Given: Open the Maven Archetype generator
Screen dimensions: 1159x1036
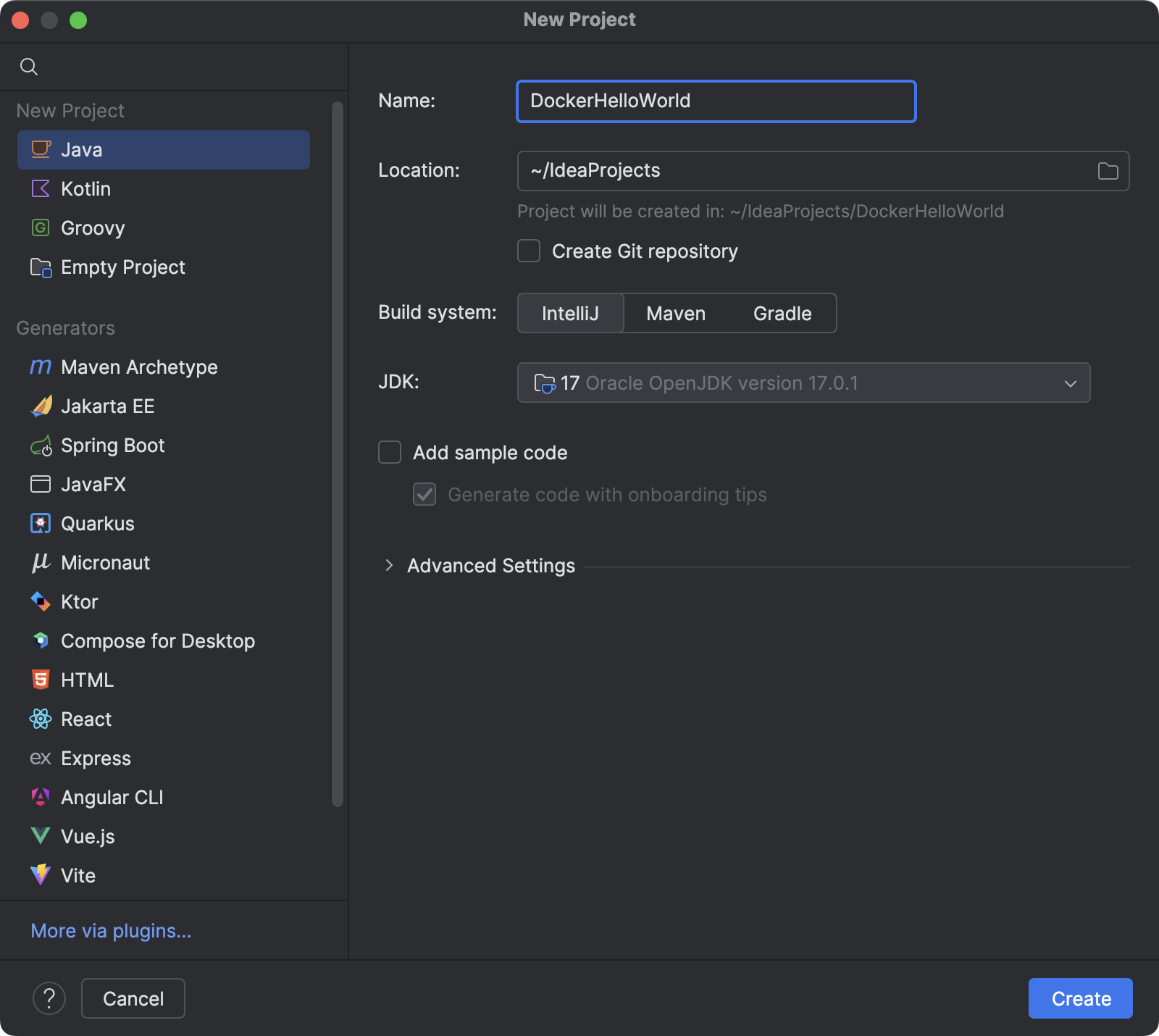Looking at the screenshot, I should click(139, 367).
